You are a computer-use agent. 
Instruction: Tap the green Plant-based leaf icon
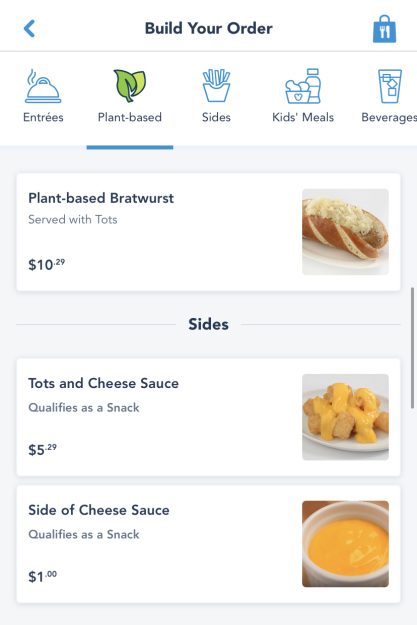click(x=130, y=86)
